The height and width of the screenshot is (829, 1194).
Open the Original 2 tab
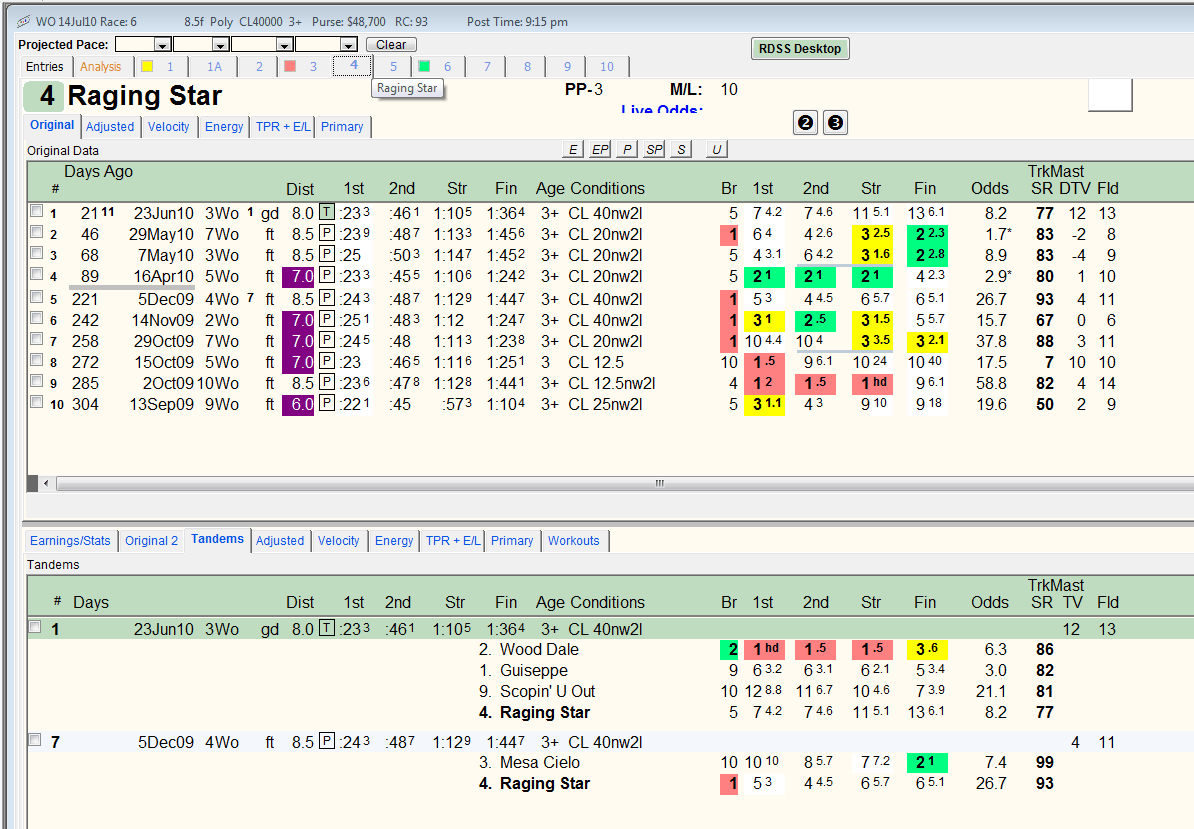tap(151, 540)
